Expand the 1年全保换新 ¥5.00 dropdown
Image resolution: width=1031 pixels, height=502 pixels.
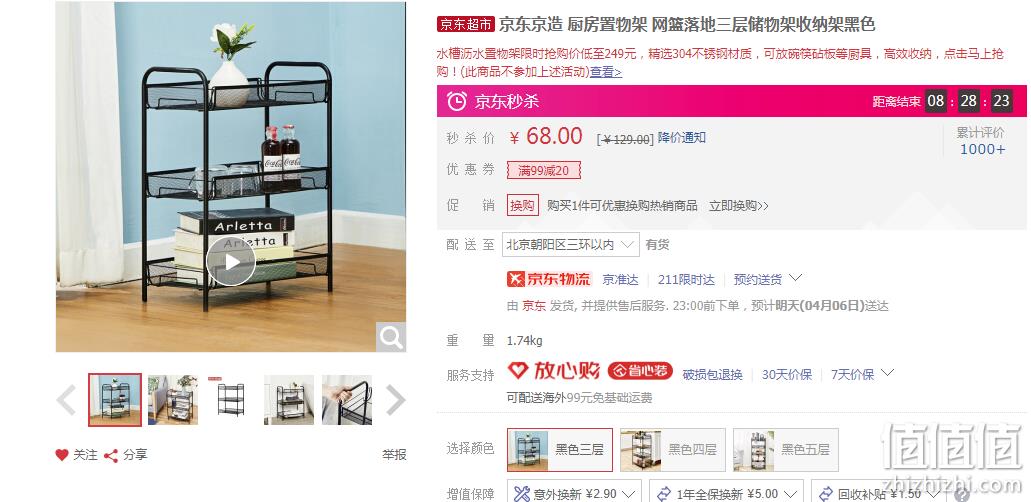(x=726, y=493)
